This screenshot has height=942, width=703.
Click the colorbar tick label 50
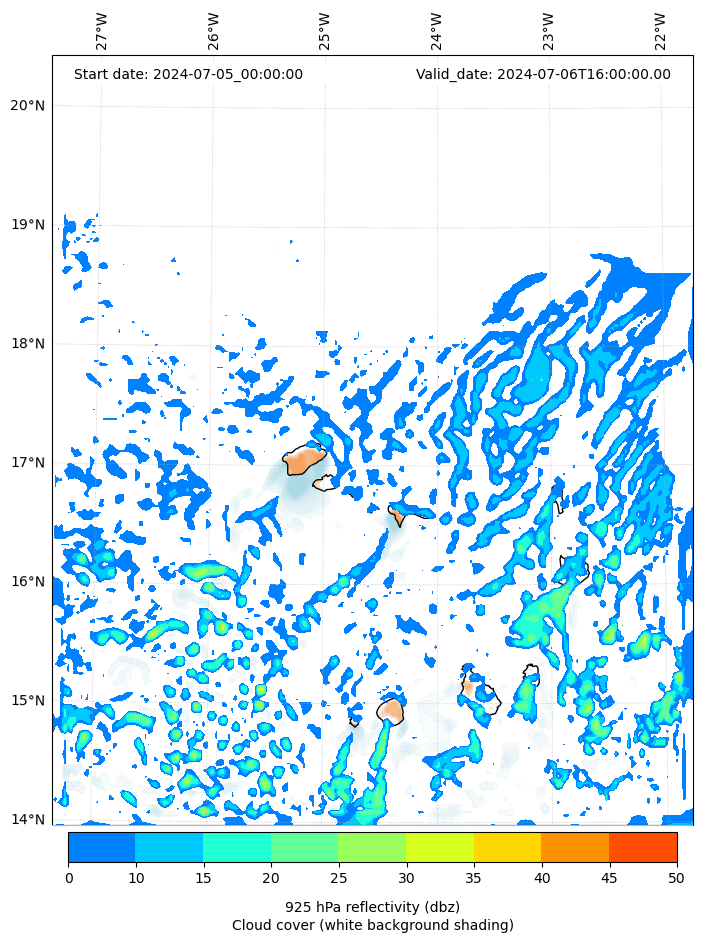tap(677, 878)
